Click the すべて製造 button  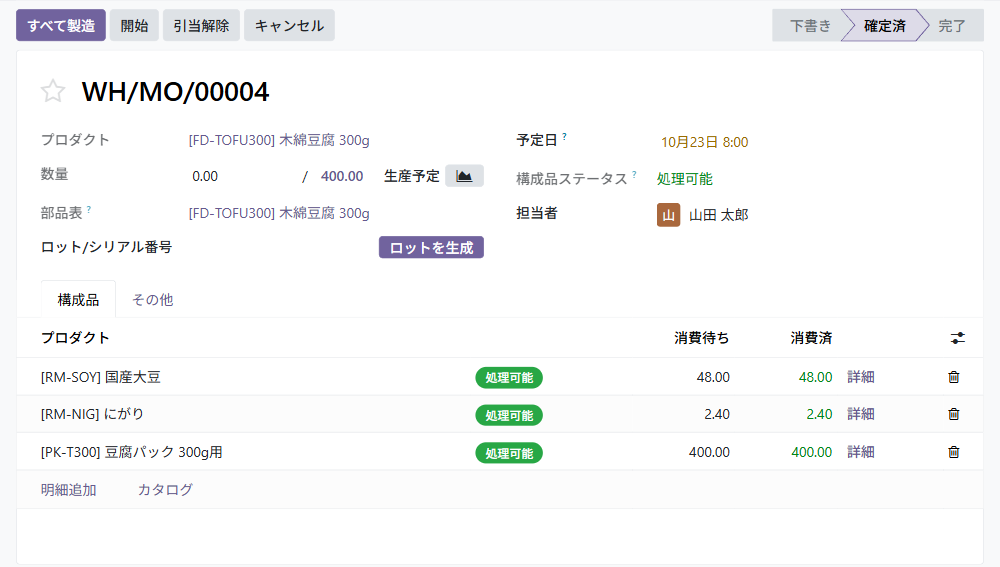coord(61,26)
